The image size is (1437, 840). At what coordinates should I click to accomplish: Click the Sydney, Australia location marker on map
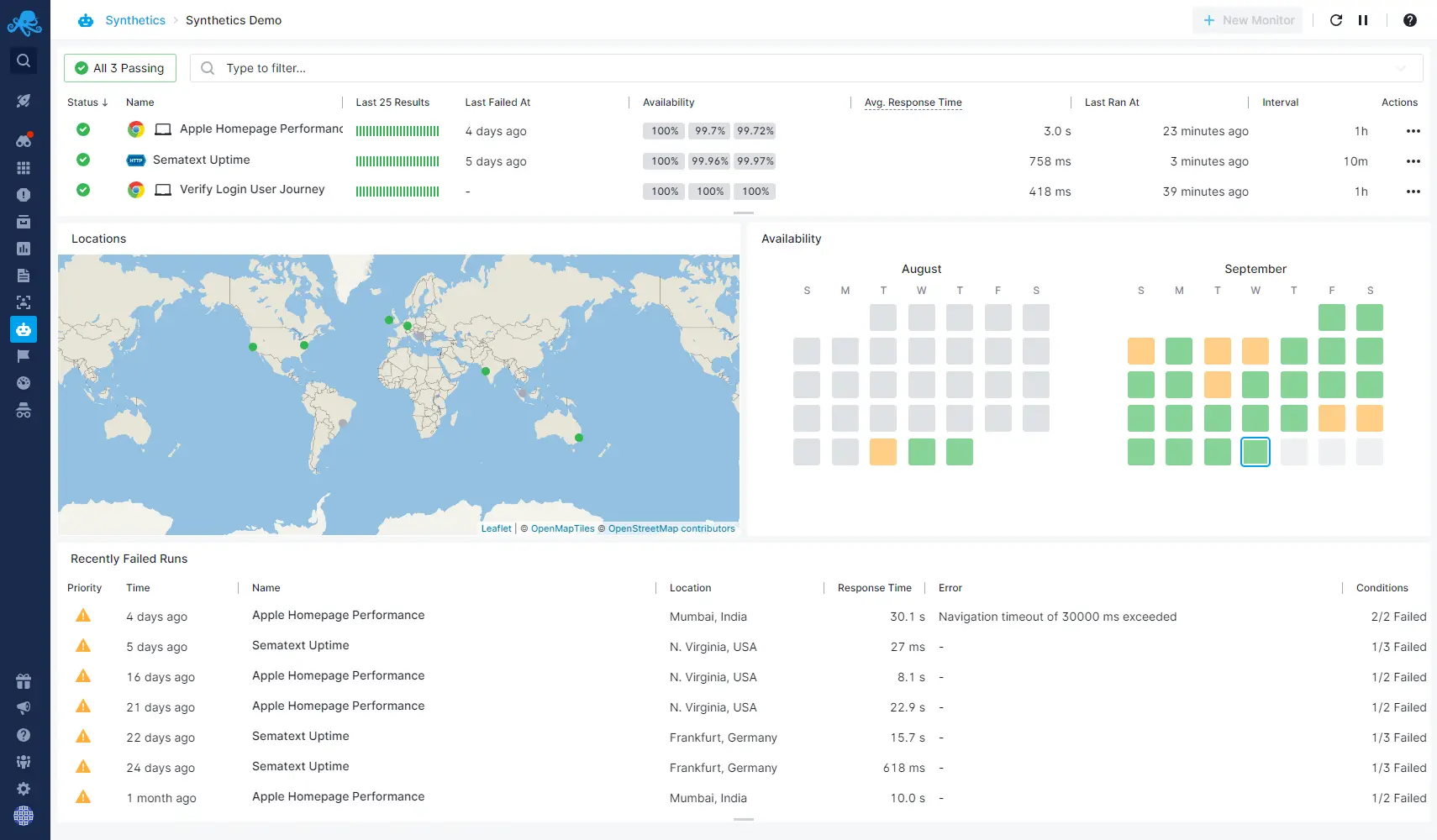(x=579, y=438)
